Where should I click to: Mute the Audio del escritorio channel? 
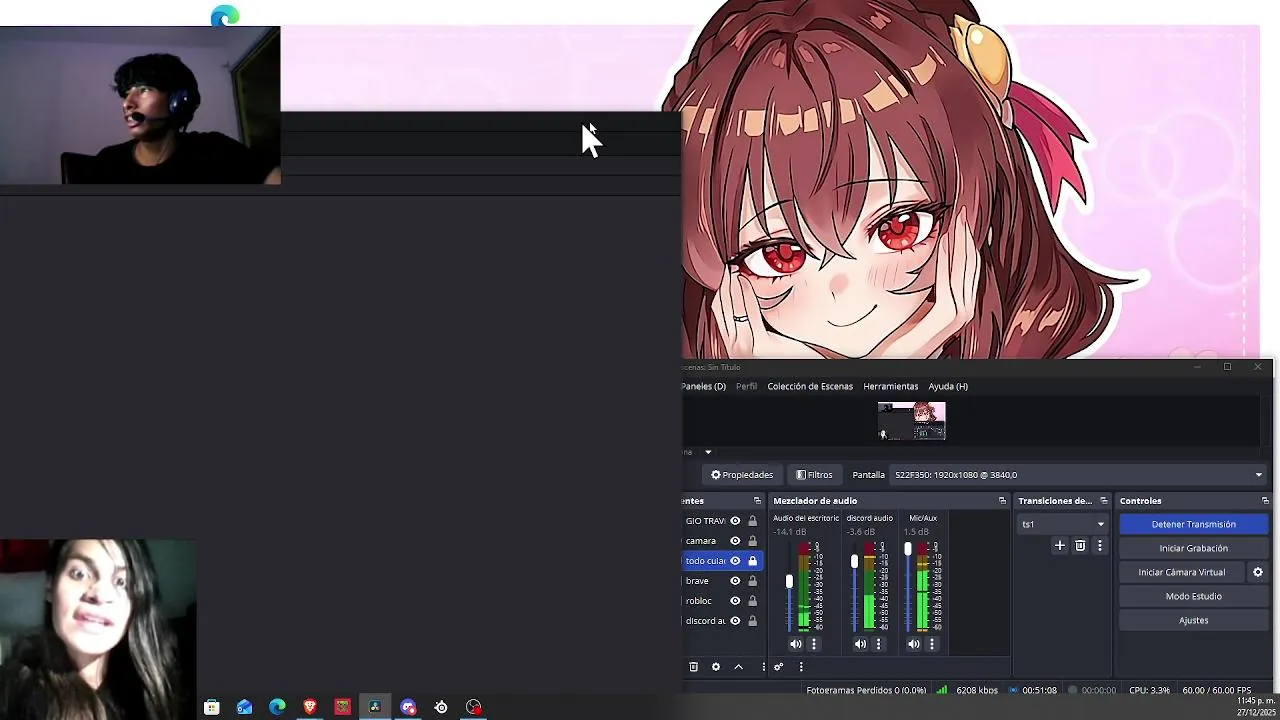pyautogui.click(x=796, y=644)
